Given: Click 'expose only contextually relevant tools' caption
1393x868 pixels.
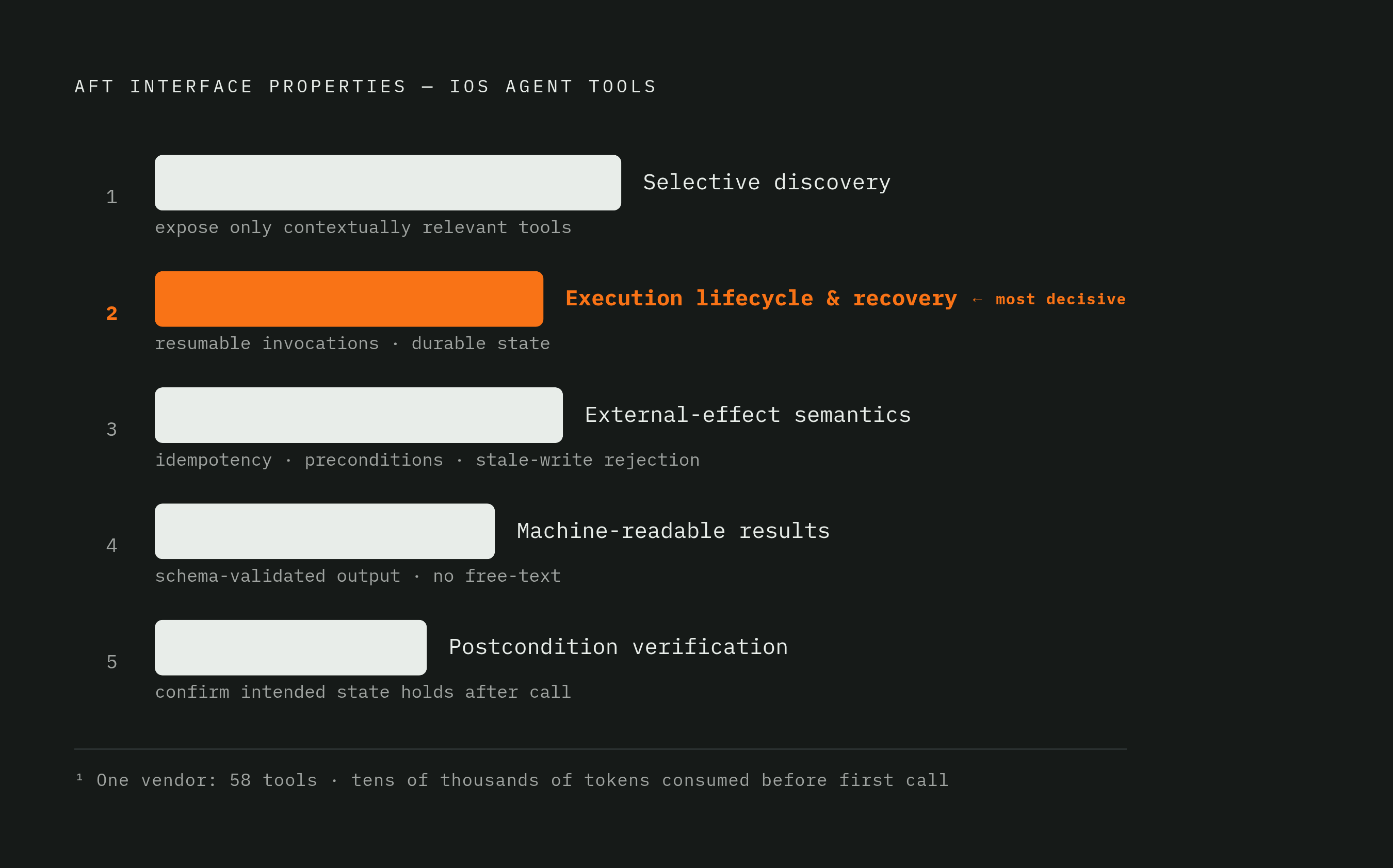Looking at the screenshot, I should (x=363, y=227).
